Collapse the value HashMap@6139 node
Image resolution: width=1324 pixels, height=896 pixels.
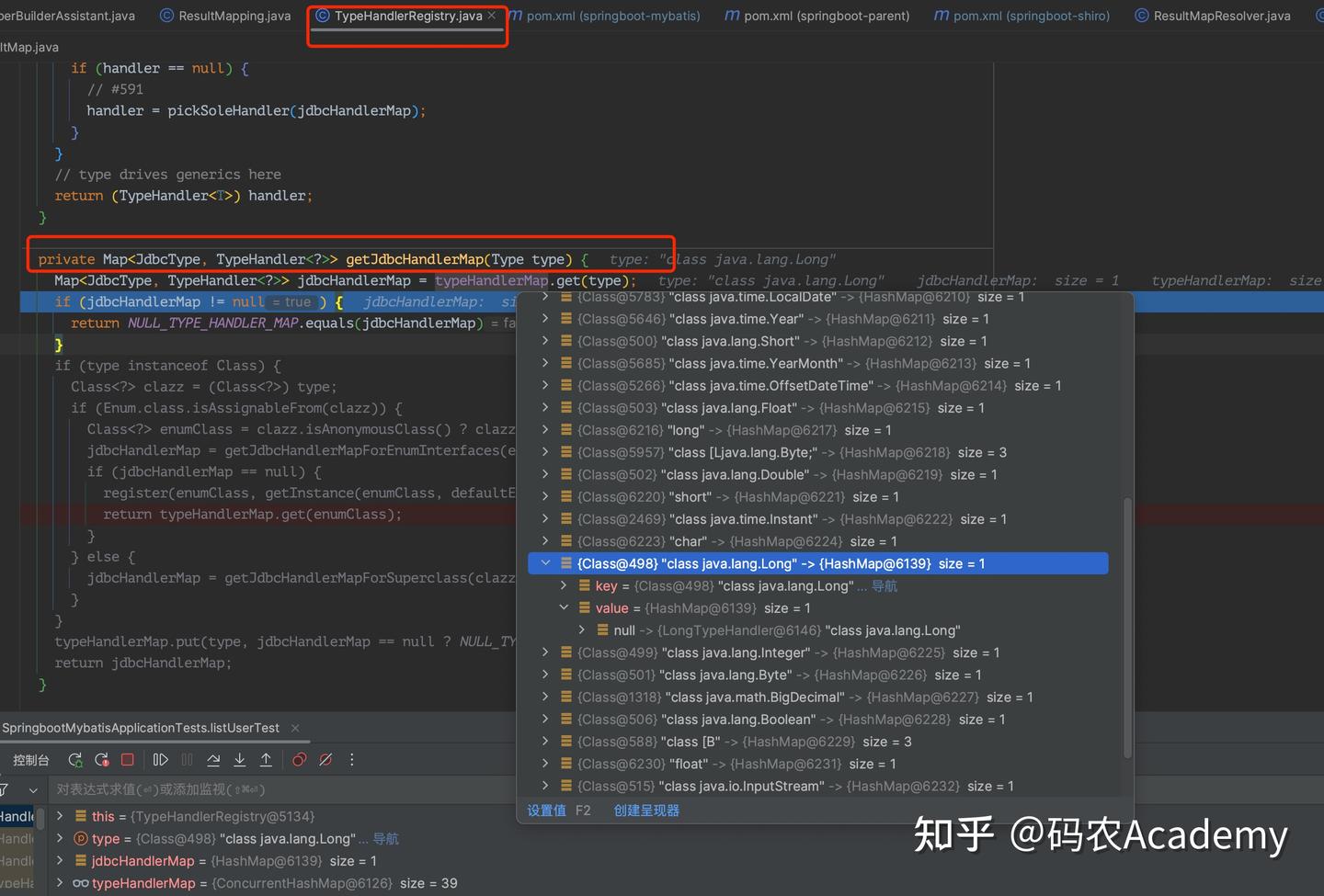pos(564,607)
